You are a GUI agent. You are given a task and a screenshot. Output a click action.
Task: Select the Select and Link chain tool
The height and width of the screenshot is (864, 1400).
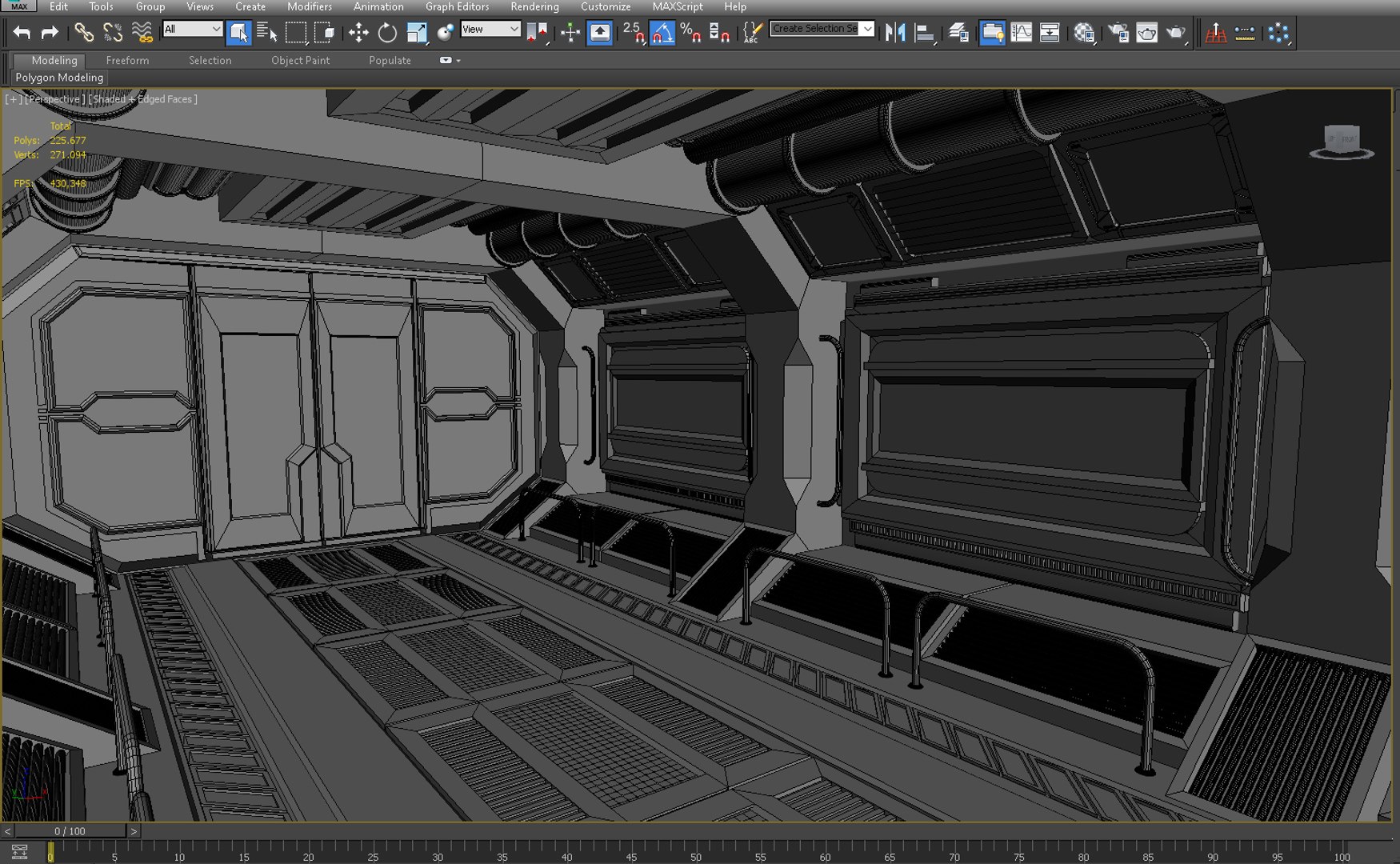[x=84, y=33]
